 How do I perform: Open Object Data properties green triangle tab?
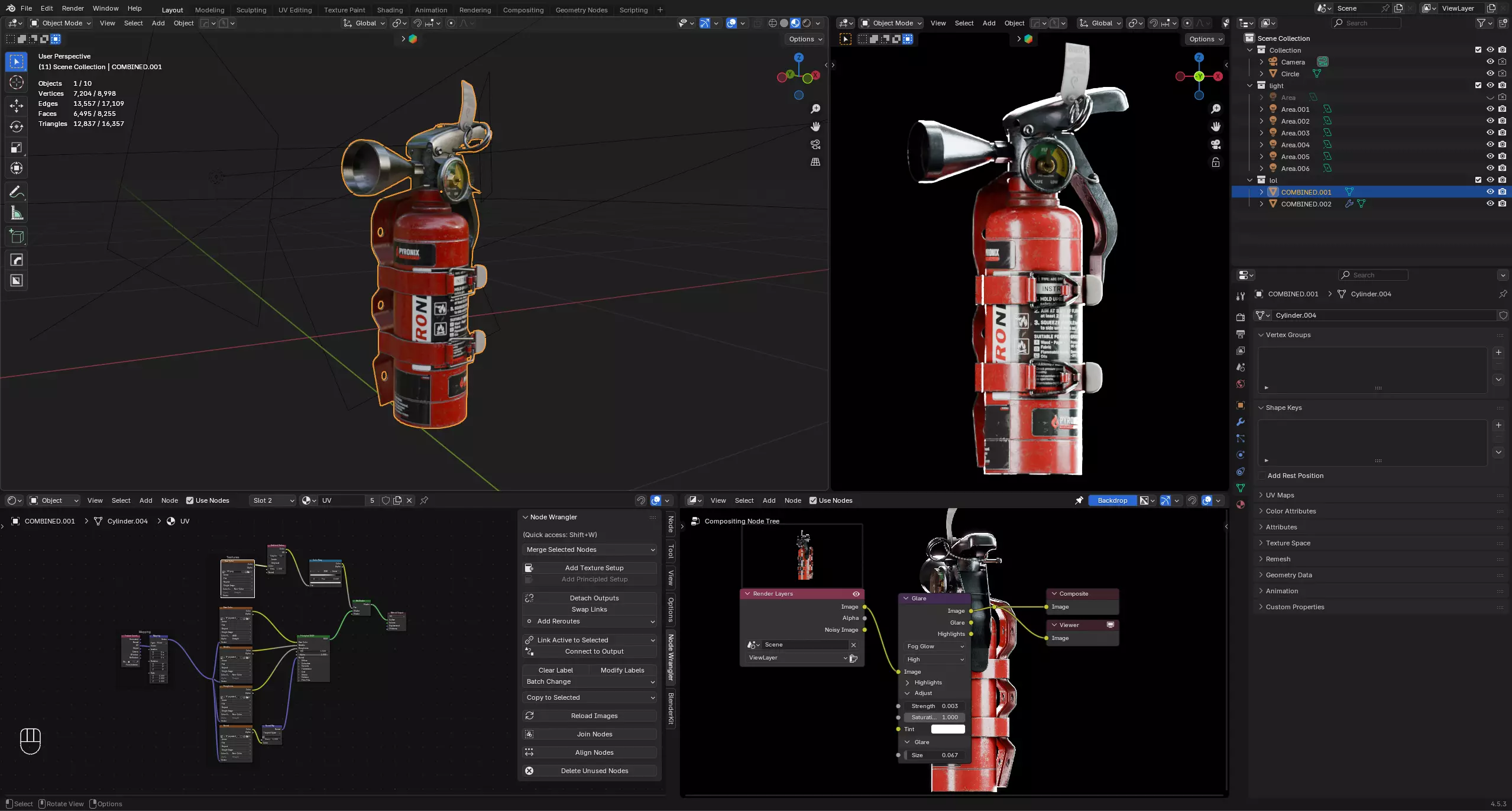tap(1241, 488)
